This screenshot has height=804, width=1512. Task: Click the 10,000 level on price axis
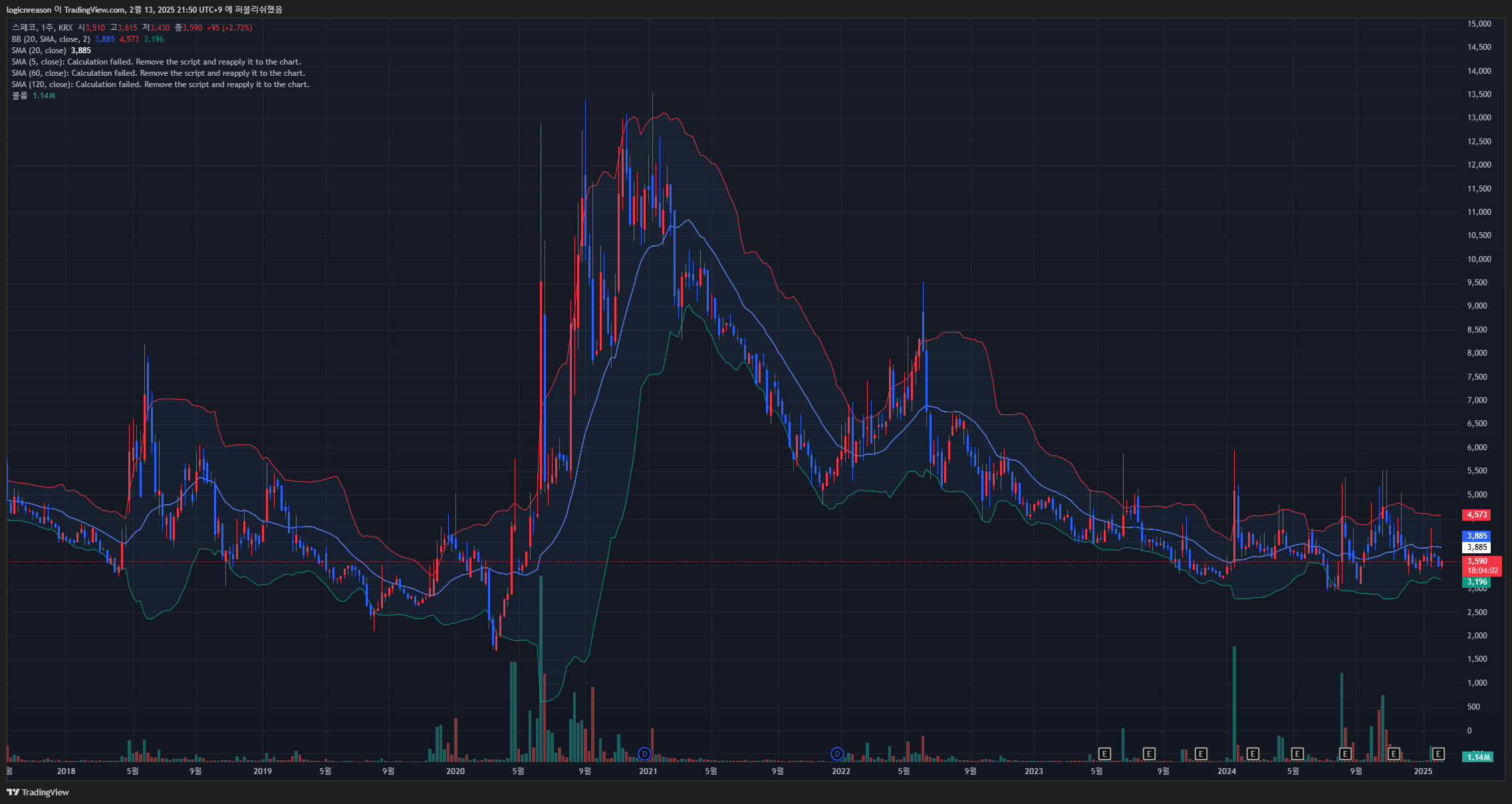click(x=1479, y=259)
